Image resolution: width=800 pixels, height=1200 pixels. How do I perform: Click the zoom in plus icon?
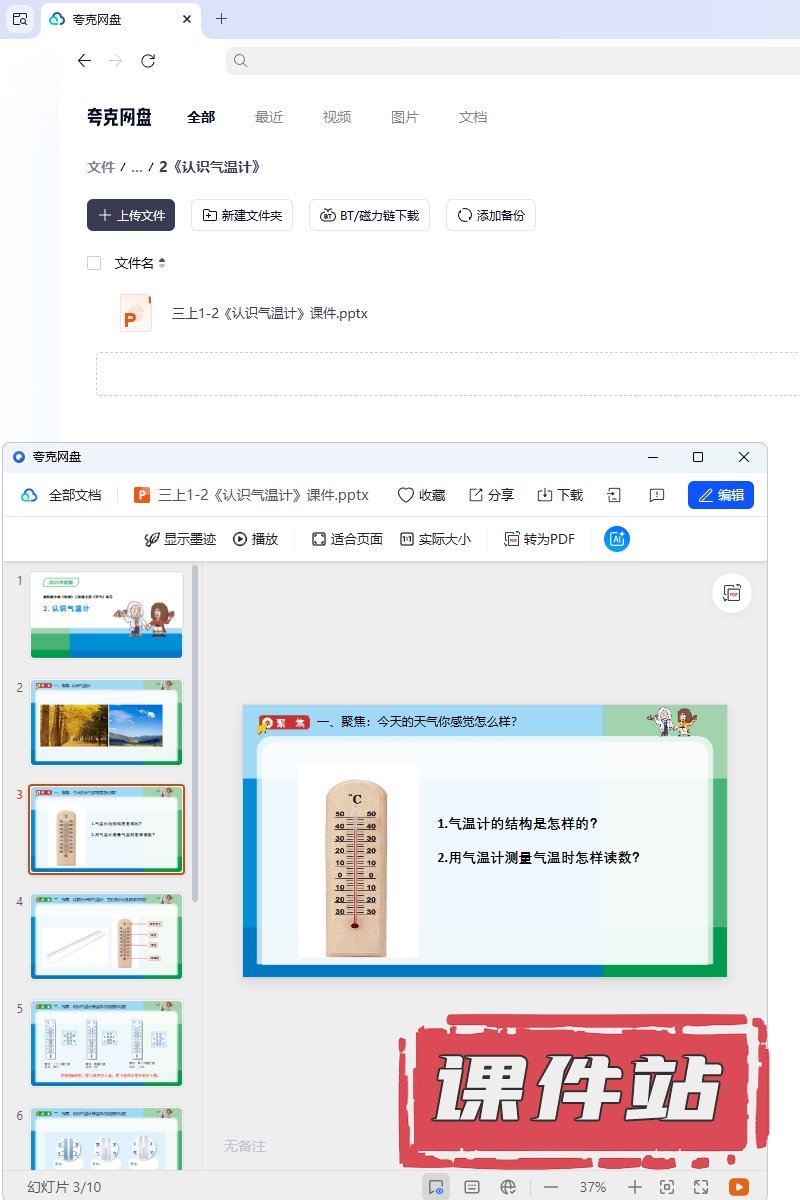click(635, 1187)
